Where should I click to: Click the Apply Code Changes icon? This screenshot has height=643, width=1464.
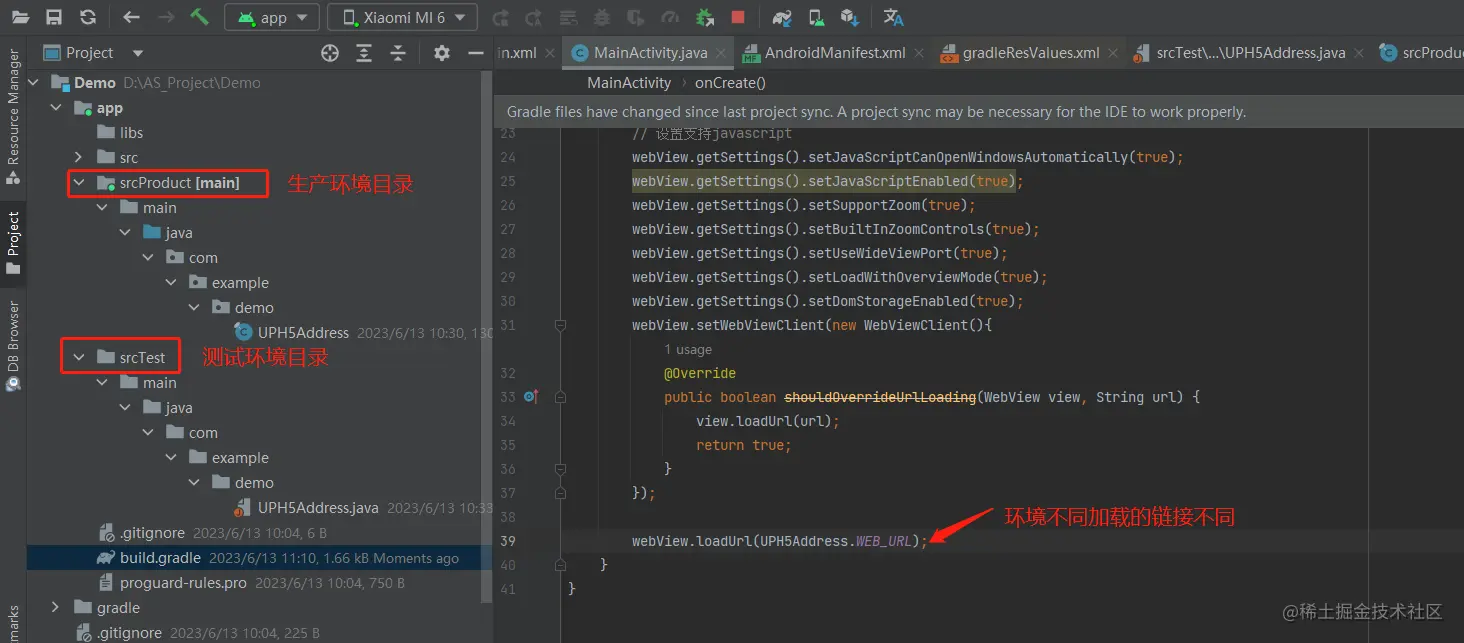tap(568, 17)
